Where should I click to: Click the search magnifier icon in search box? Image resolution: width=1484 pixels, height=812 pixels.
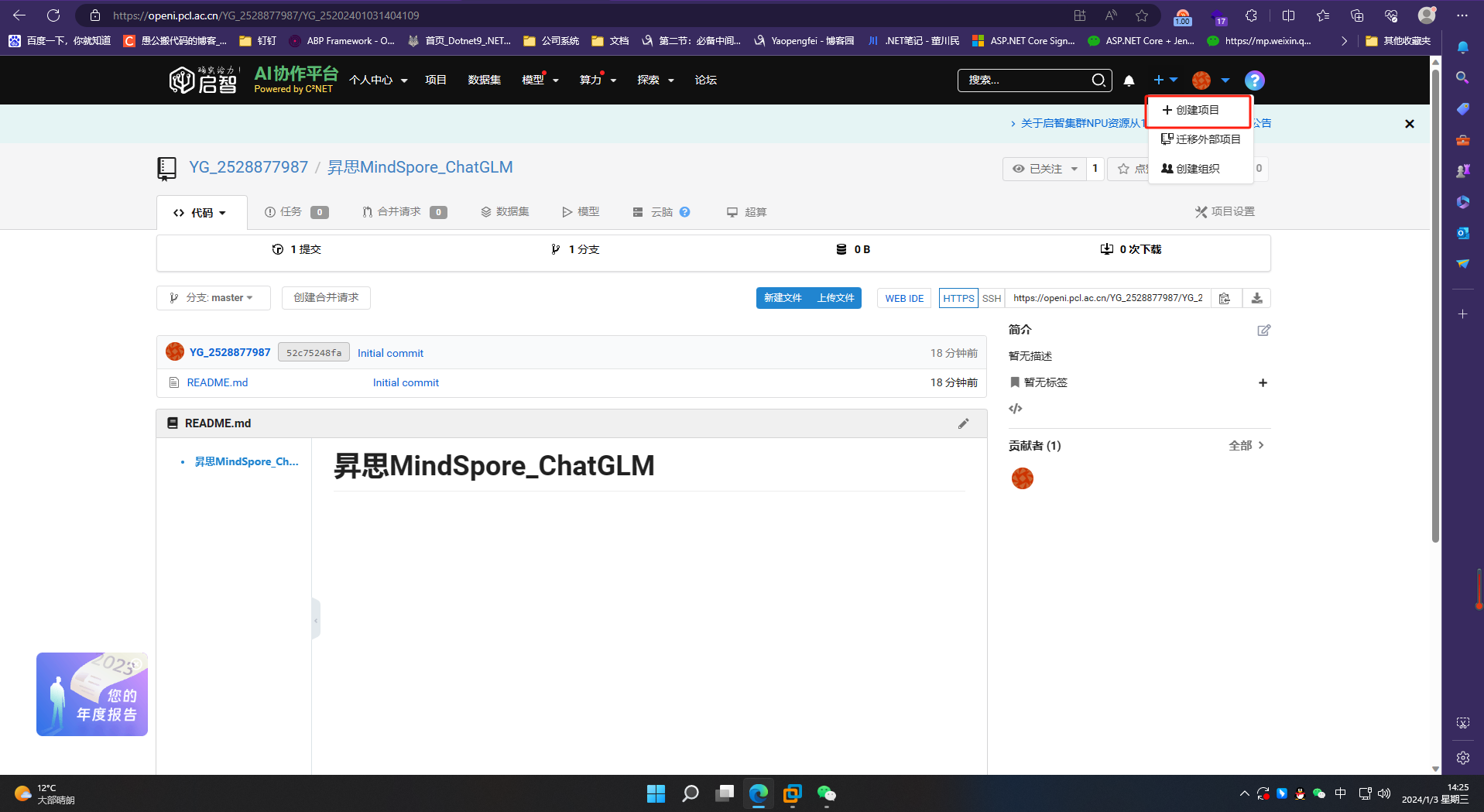1098,81
